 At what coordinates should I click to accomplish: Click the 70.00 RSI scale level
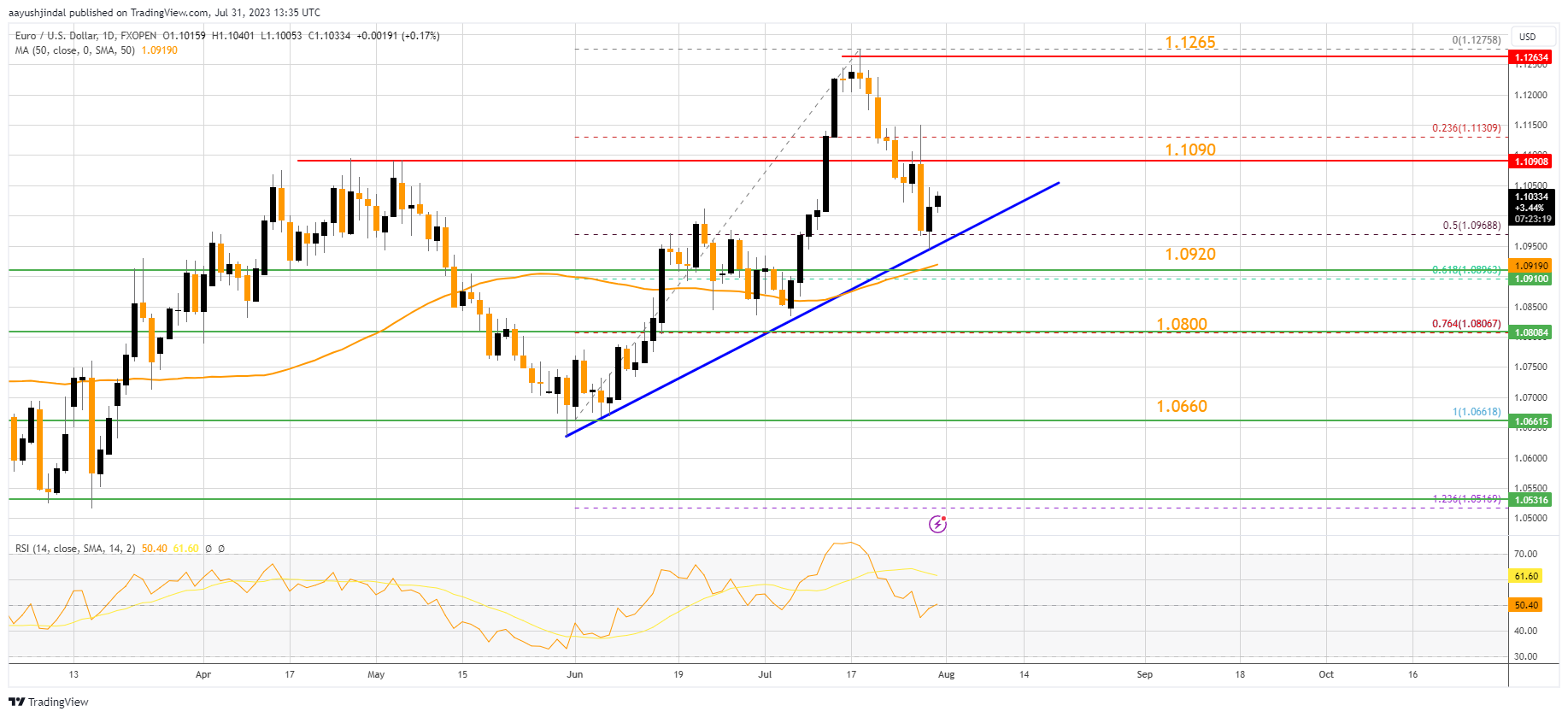[x=1525, y=554]
